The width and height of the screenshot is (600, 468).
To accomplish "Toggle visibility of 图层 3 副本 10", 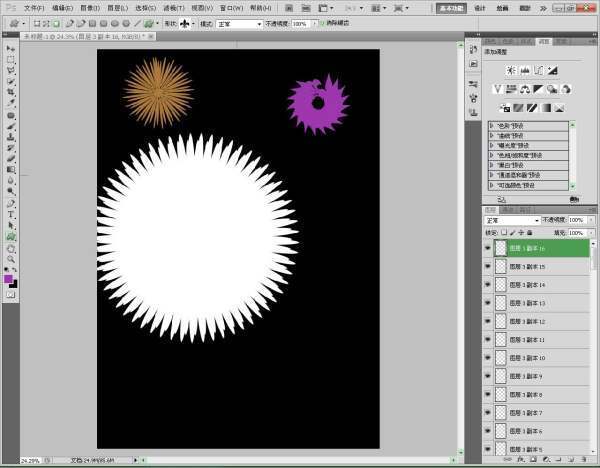I will tap(487, 357).
